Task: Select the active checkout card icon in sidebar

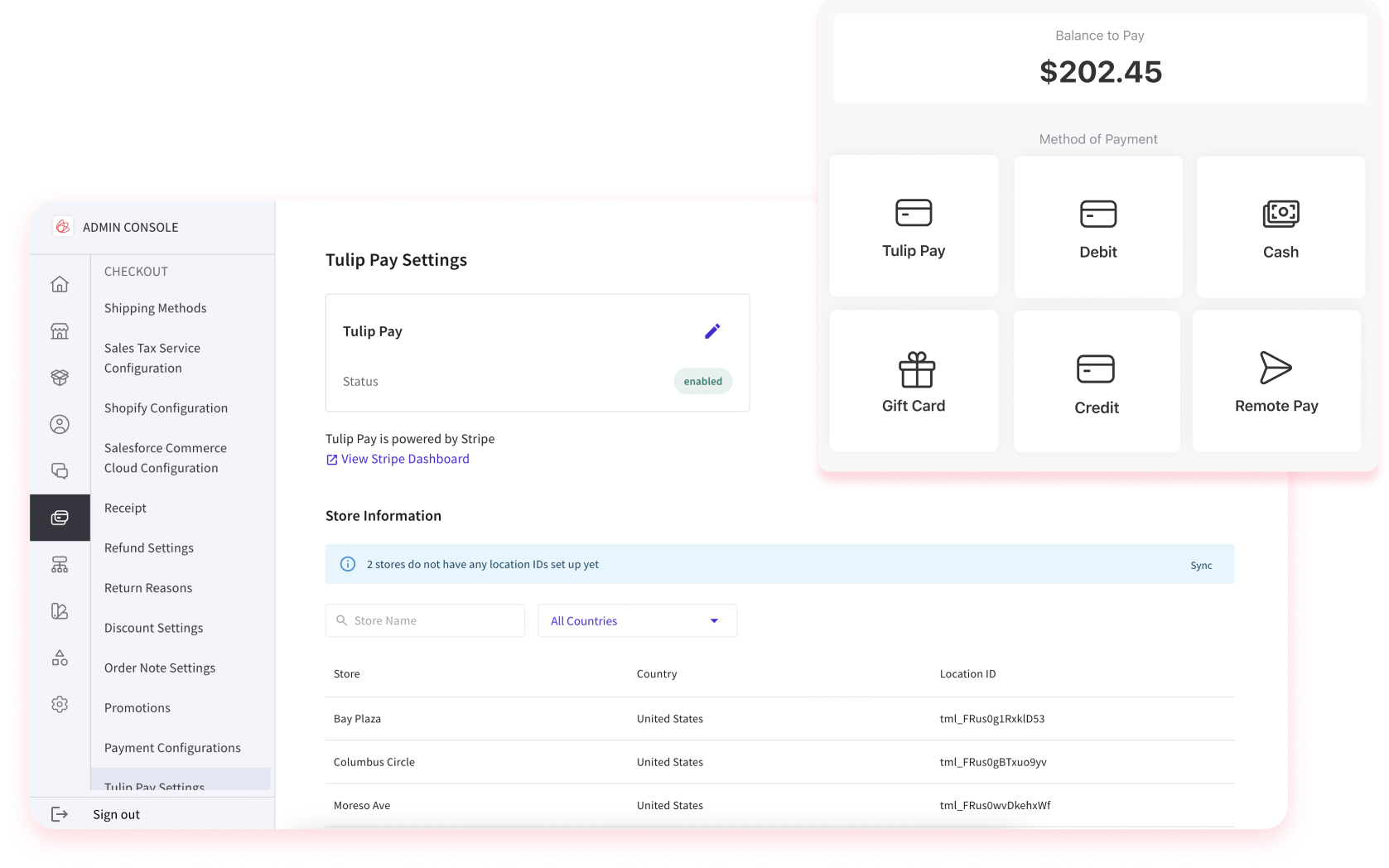Action: [x=60, y=518]
